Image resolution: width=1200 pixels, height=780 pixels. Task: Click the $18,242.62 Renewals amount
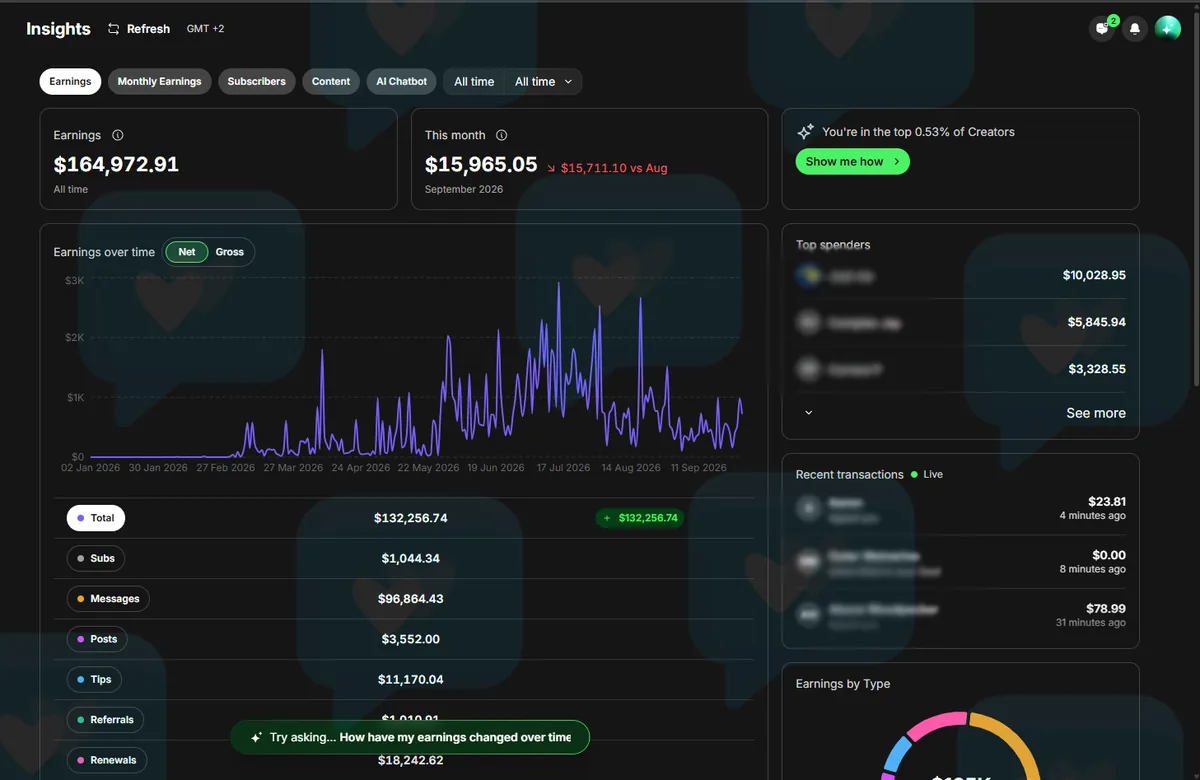click(410, 760)
